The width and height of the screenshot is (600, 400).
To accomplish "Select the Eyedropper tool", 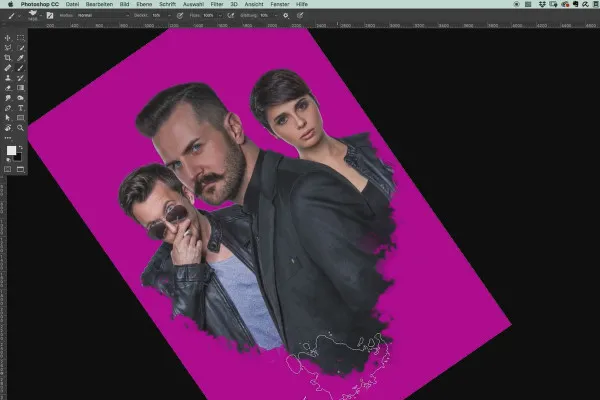I will point(20,58).
